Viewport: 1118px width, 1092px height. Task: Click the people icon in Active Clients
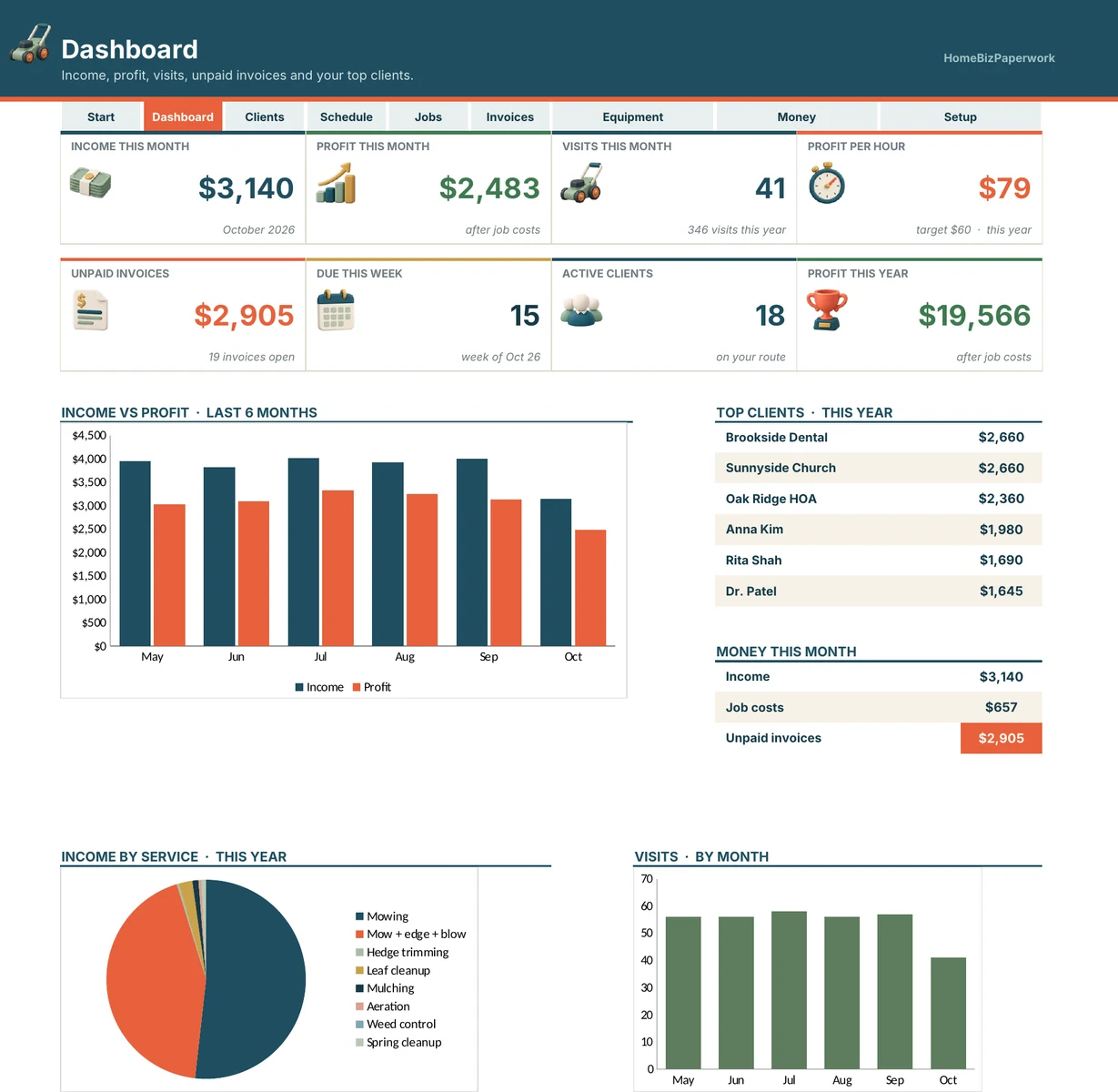[581, 310]
